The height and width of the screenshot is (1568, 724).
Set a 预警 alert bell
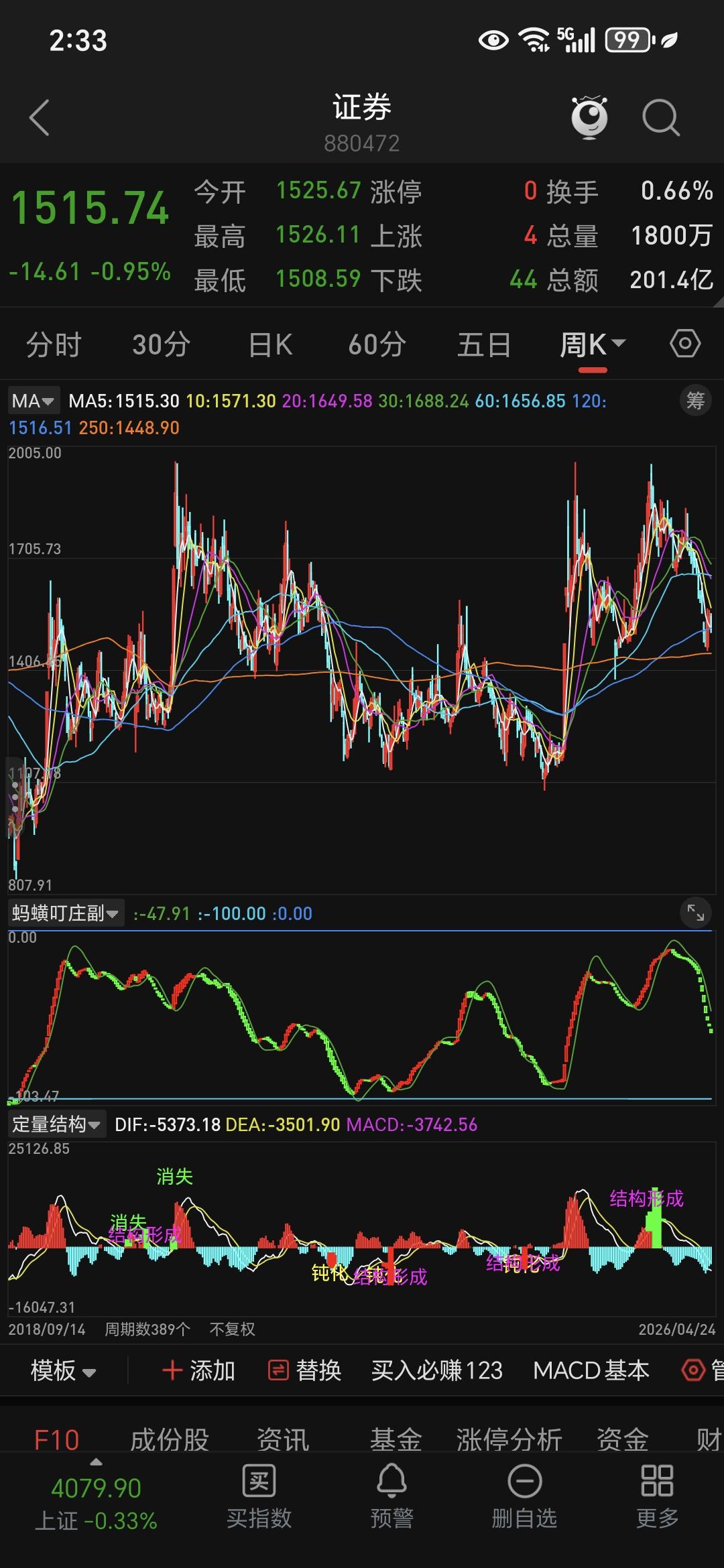[x=392, y=1496]
